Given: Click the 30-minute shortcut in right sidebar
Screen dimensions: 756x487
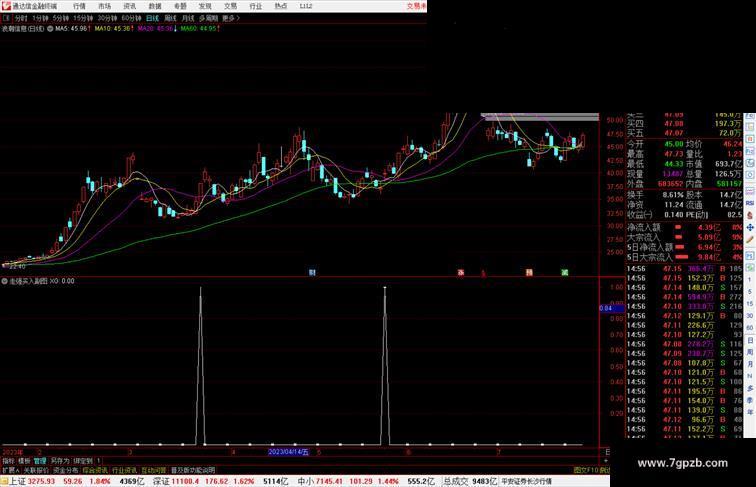Looking at the screenshot, I should pos(750,316).
